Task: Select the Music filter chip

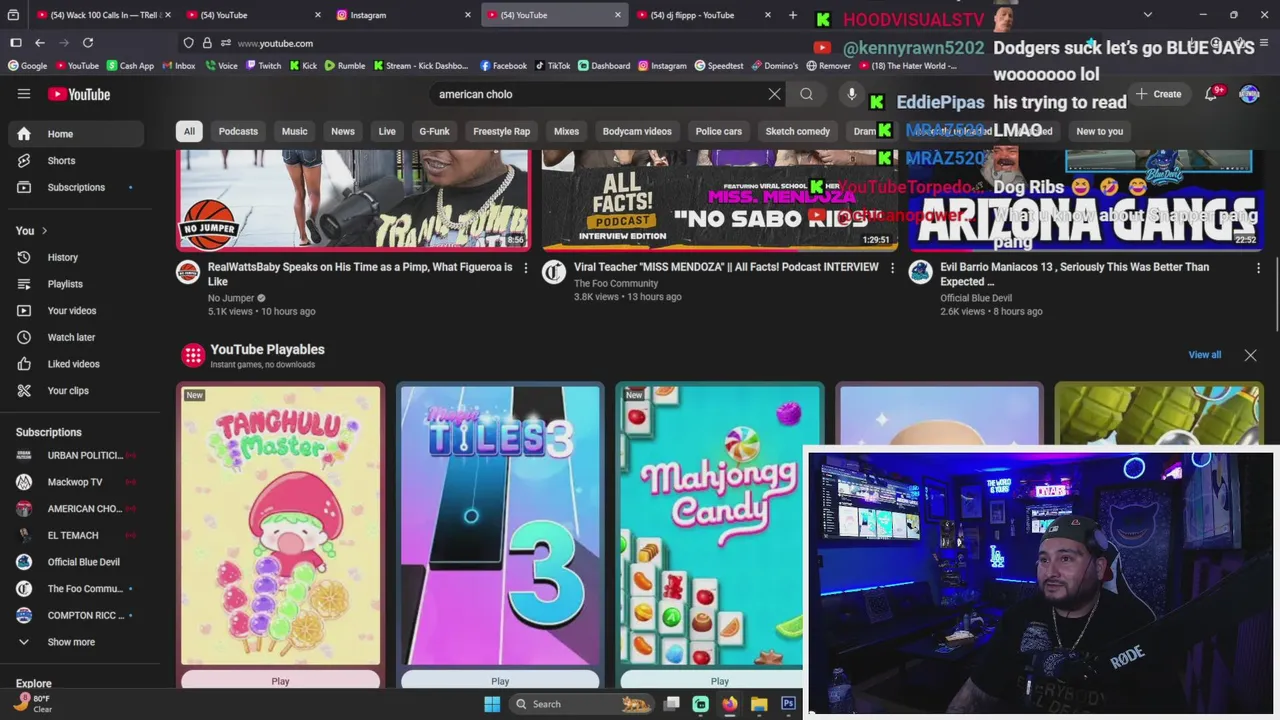Action: (x=294, y=131)
